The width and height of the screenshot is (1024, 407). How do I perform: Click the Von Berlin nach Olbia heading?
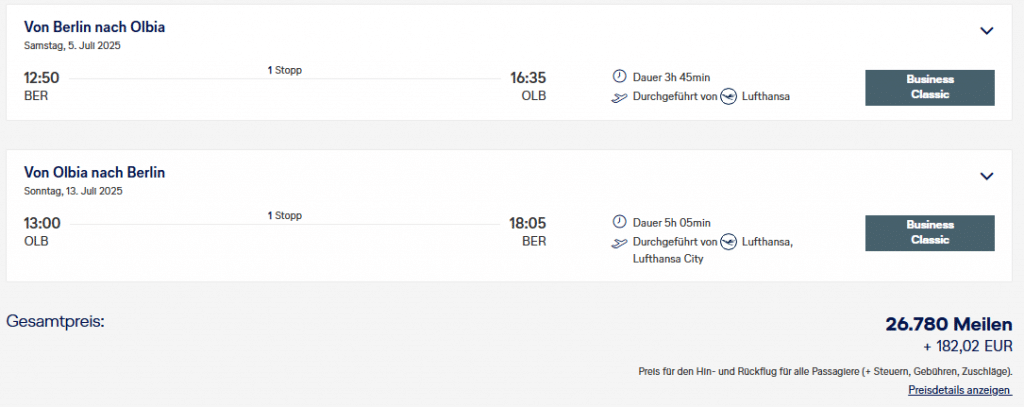[94, 27]
